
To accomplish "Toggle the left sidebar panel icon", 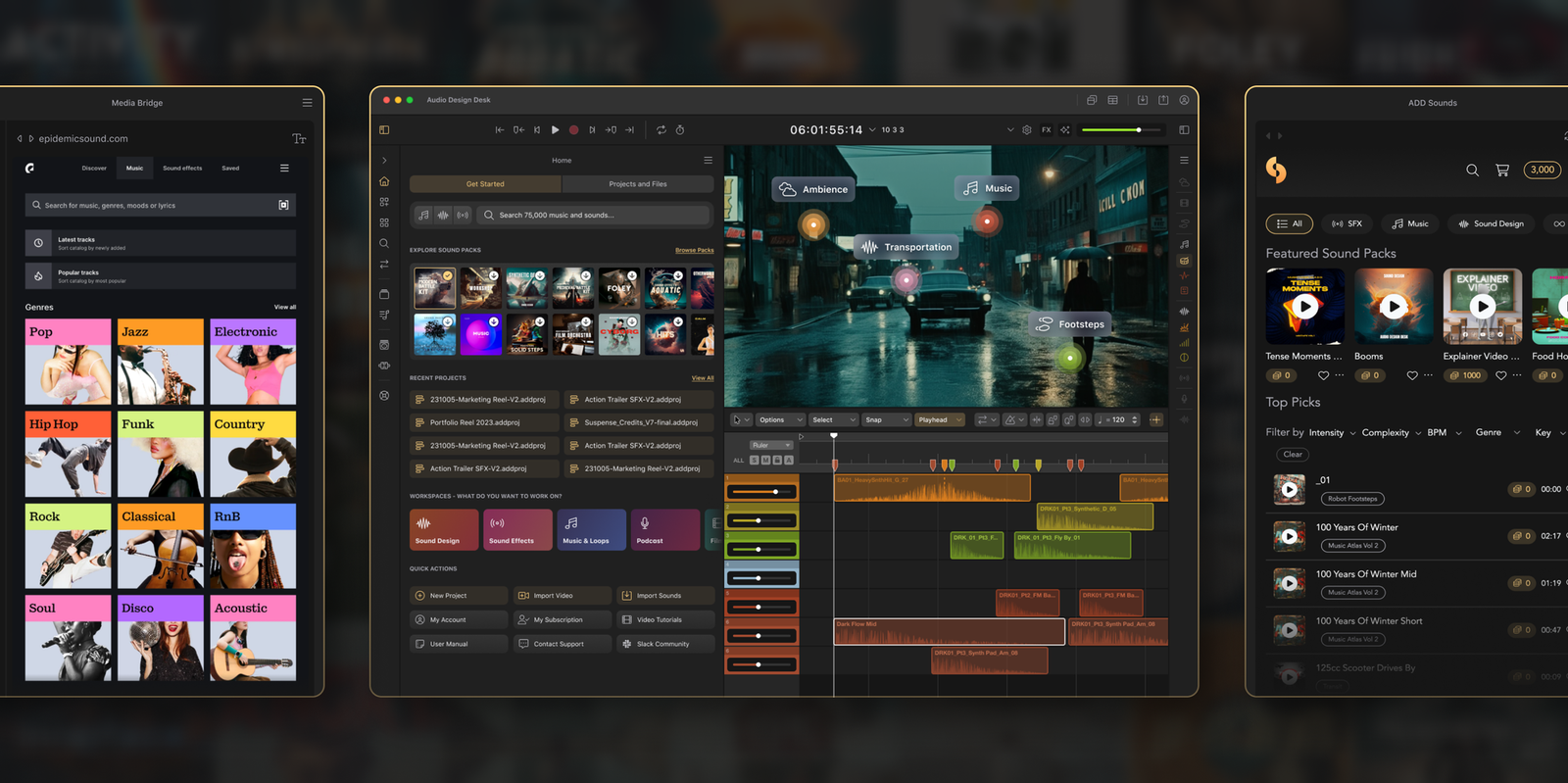I will click(384, 129).
